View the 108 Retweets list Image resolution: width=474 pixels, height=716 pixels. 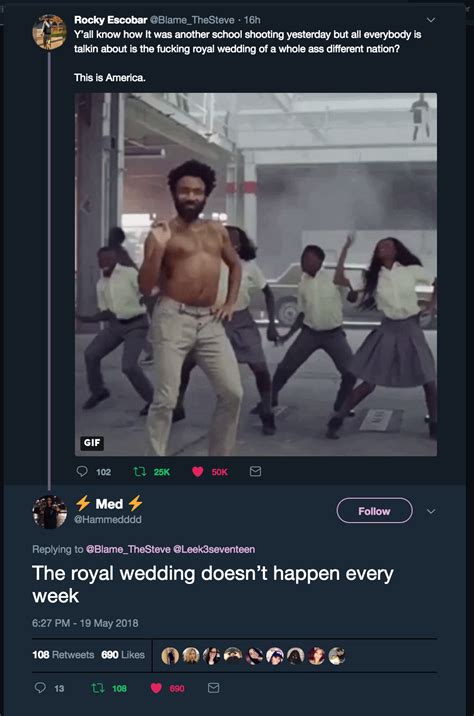63,654
